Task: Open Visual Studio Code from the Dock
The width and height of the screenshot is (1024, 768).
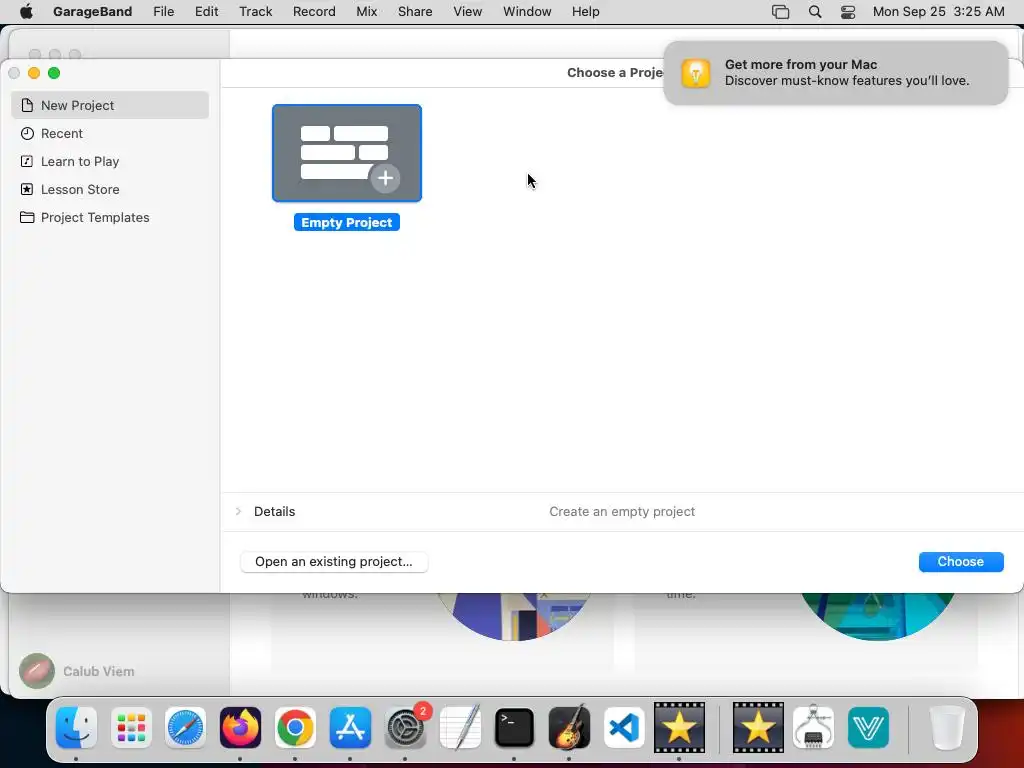Action: (624, 728)
